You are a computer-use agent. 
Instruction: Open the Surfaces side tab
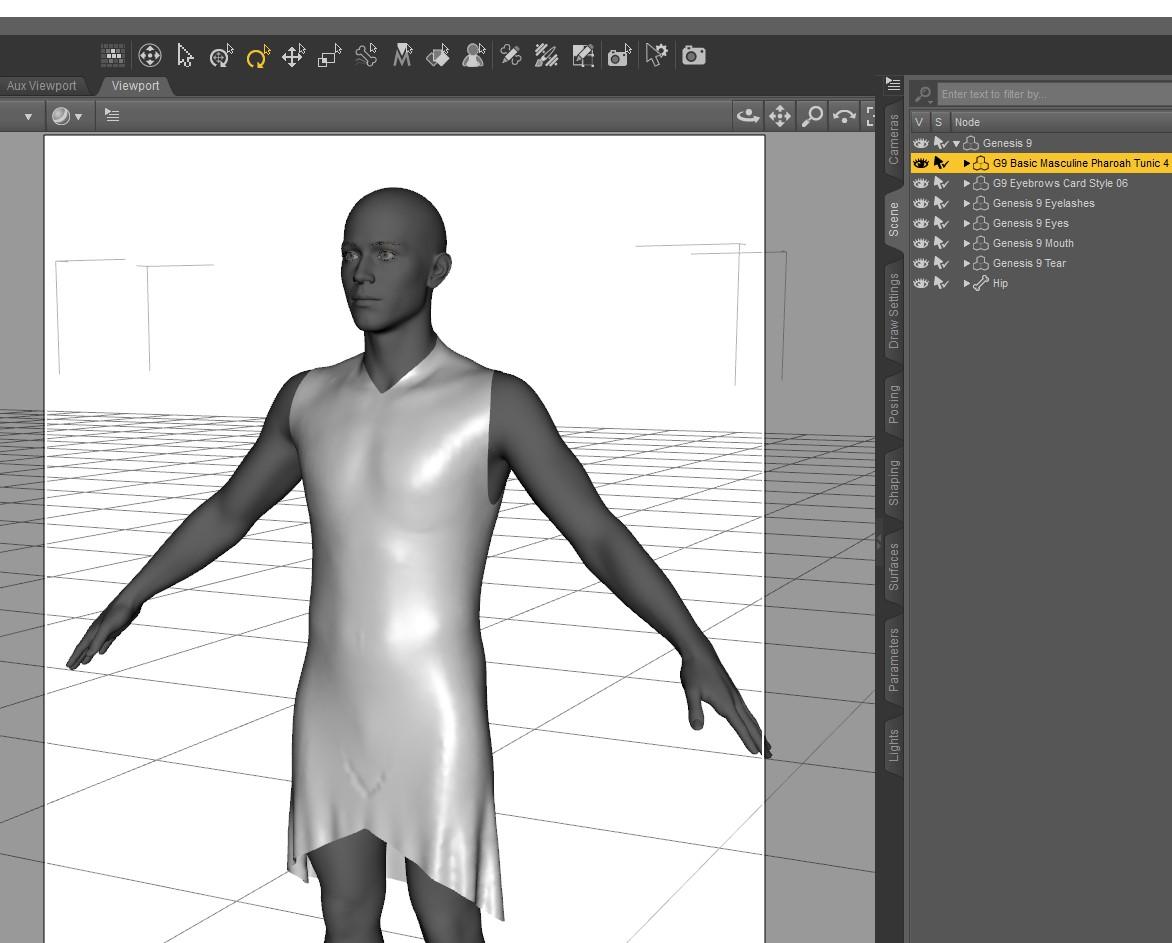893,566
